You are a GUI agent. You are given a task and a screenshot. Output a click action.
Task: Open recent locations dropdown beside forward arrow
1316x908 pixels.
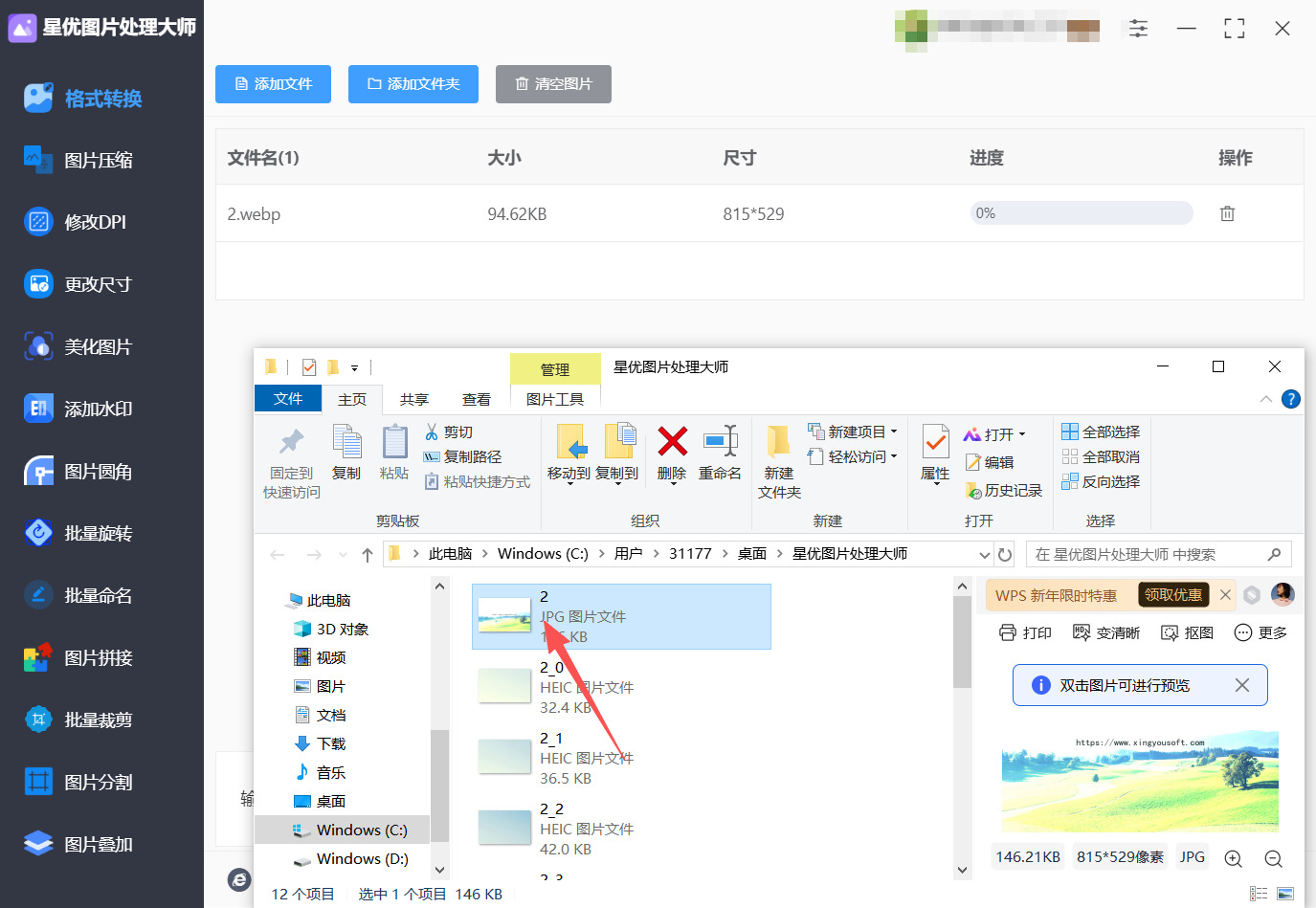(343, 554)
